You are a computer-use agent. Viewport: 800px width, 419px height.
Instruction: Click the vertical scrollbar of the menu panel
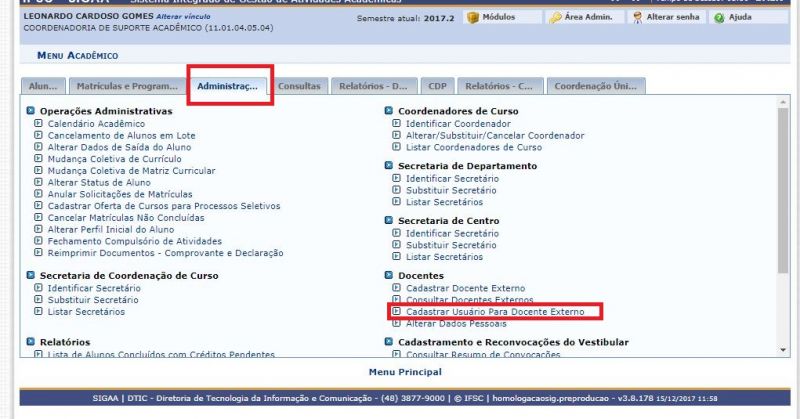(782, 200)
